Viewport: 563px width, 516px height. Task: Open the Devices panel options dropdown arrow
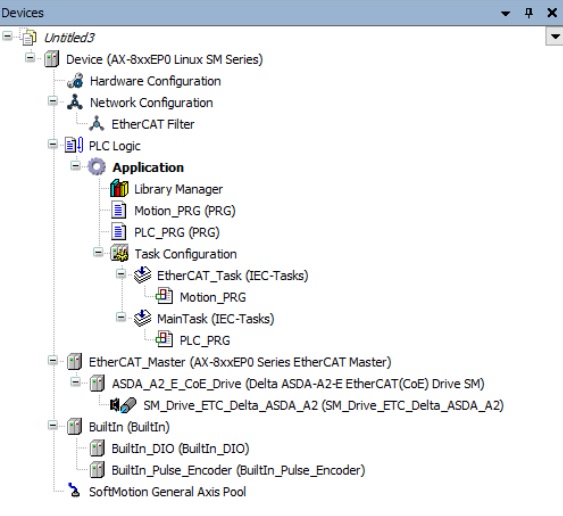point(506,13)
